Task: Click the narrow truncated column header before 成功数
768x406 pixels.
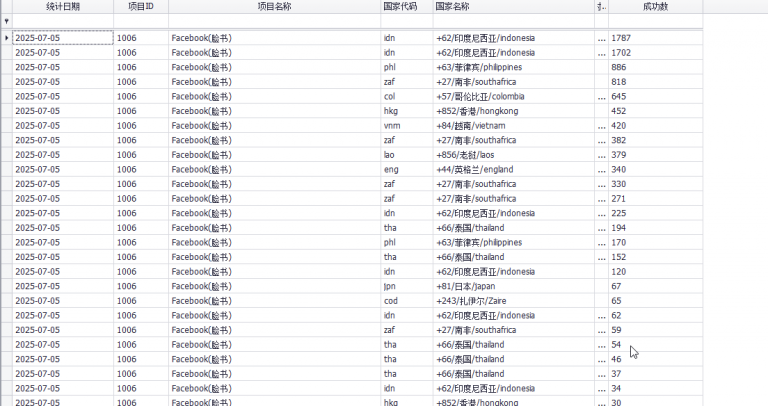Action: [602, 6]
